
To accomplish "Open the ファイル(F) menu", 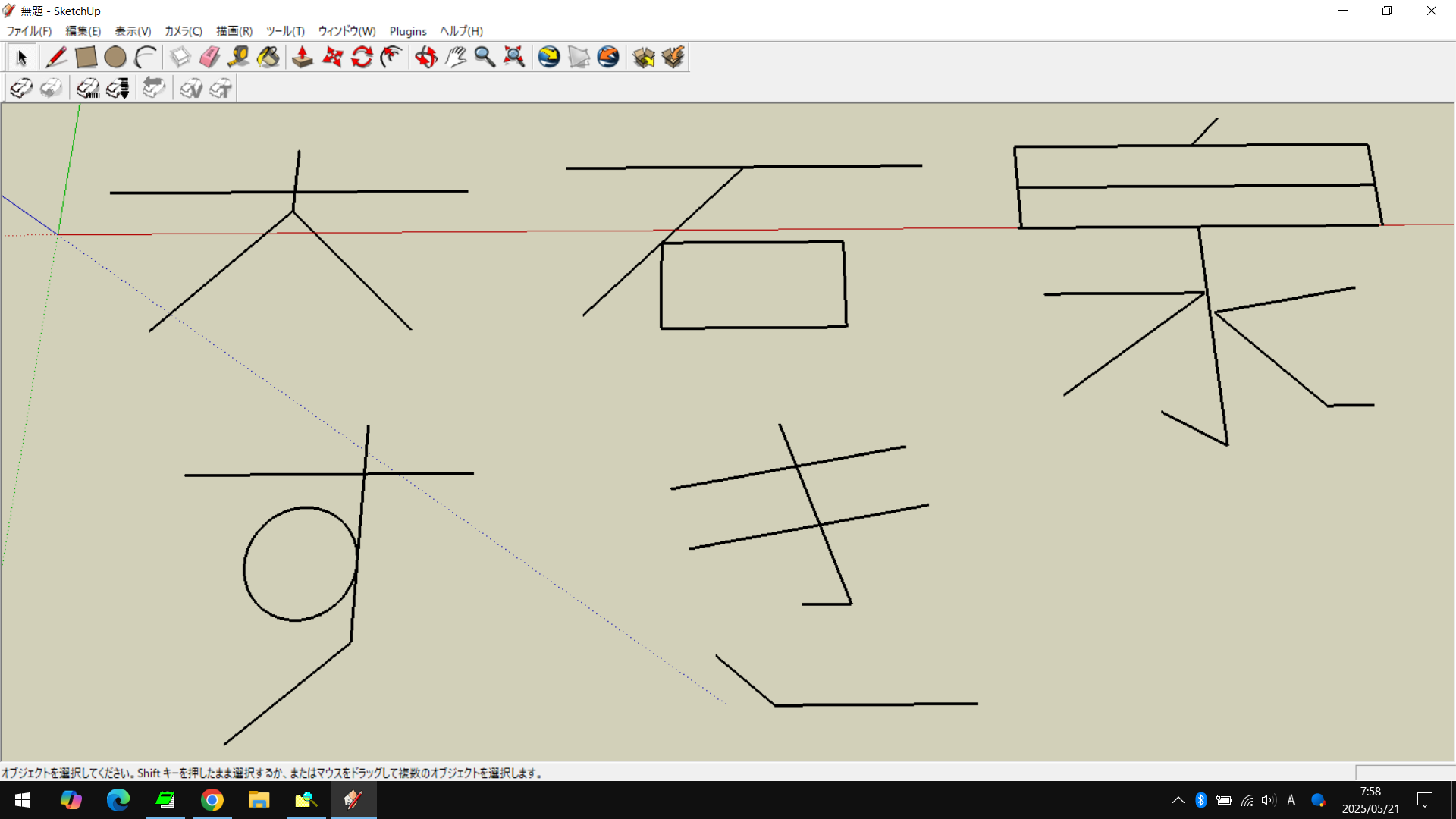I will (x=29, y=31).
